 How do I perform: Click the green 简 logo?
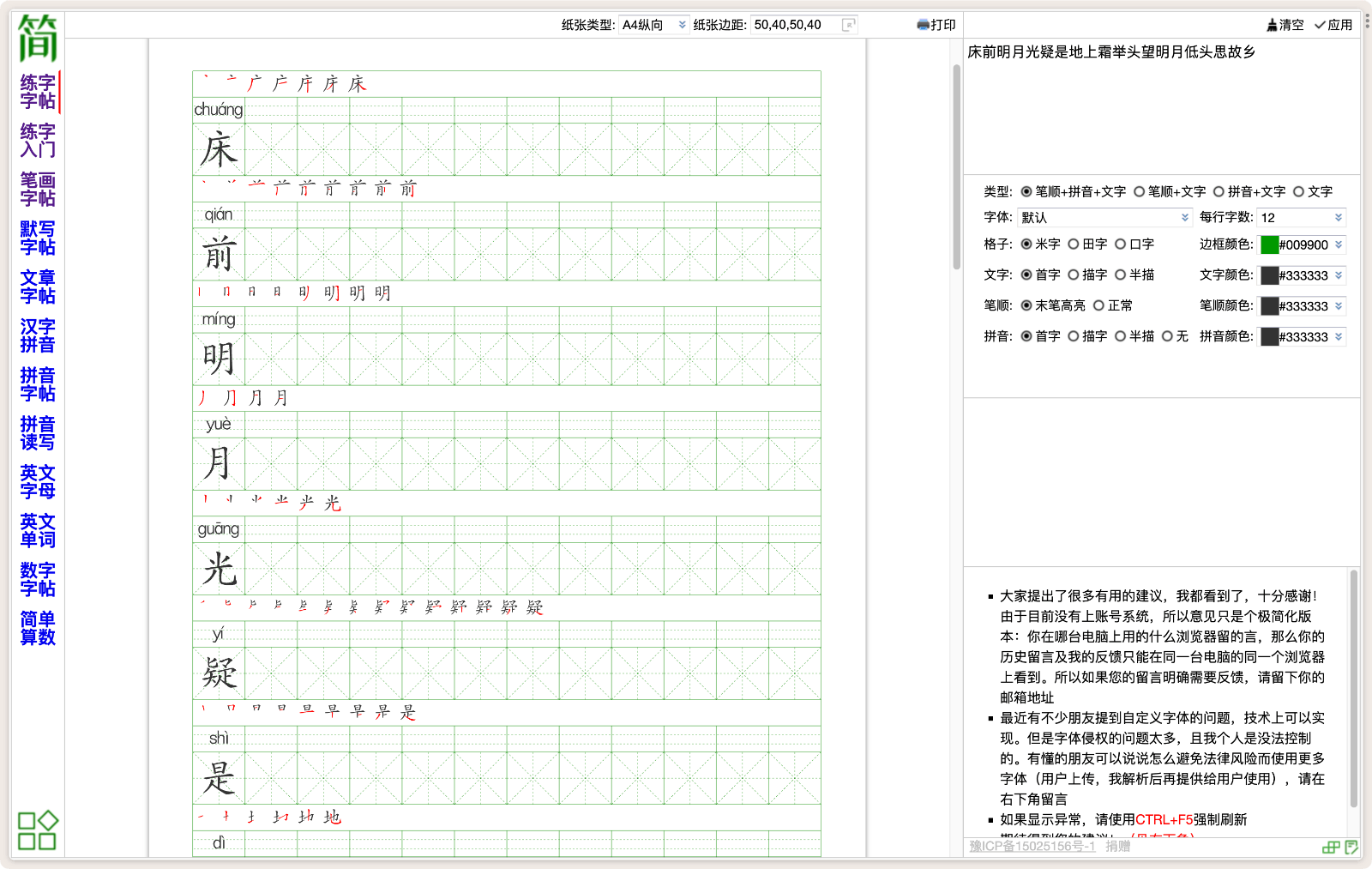38,39
